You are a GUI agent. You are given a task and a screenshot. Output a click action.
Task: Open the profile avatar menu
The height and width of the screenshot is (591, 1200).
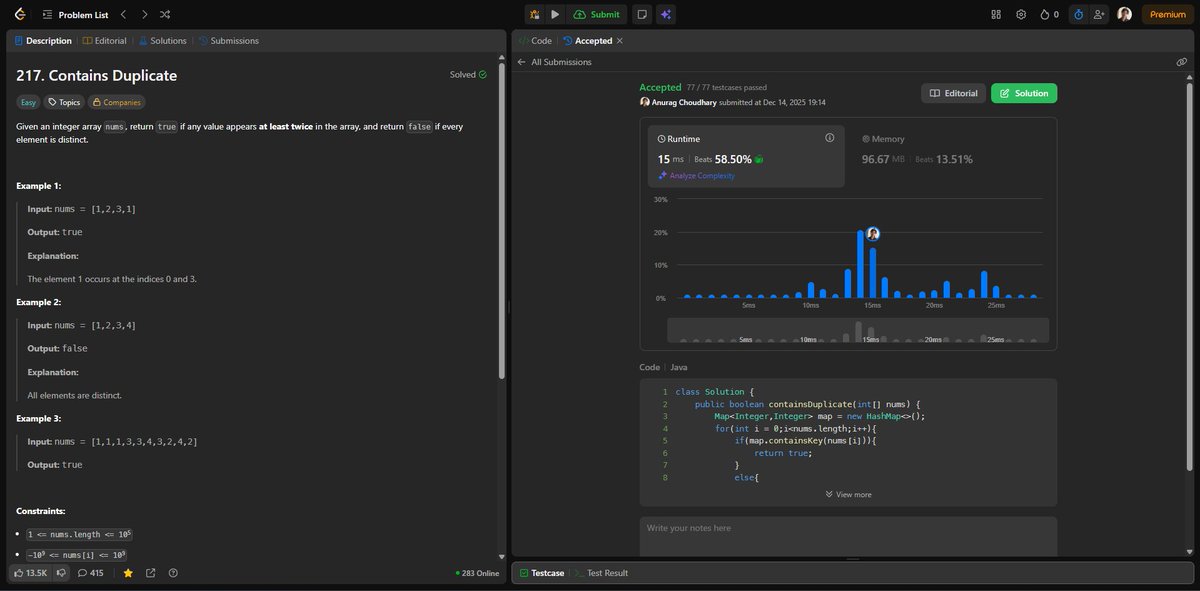coord(1125,14)
